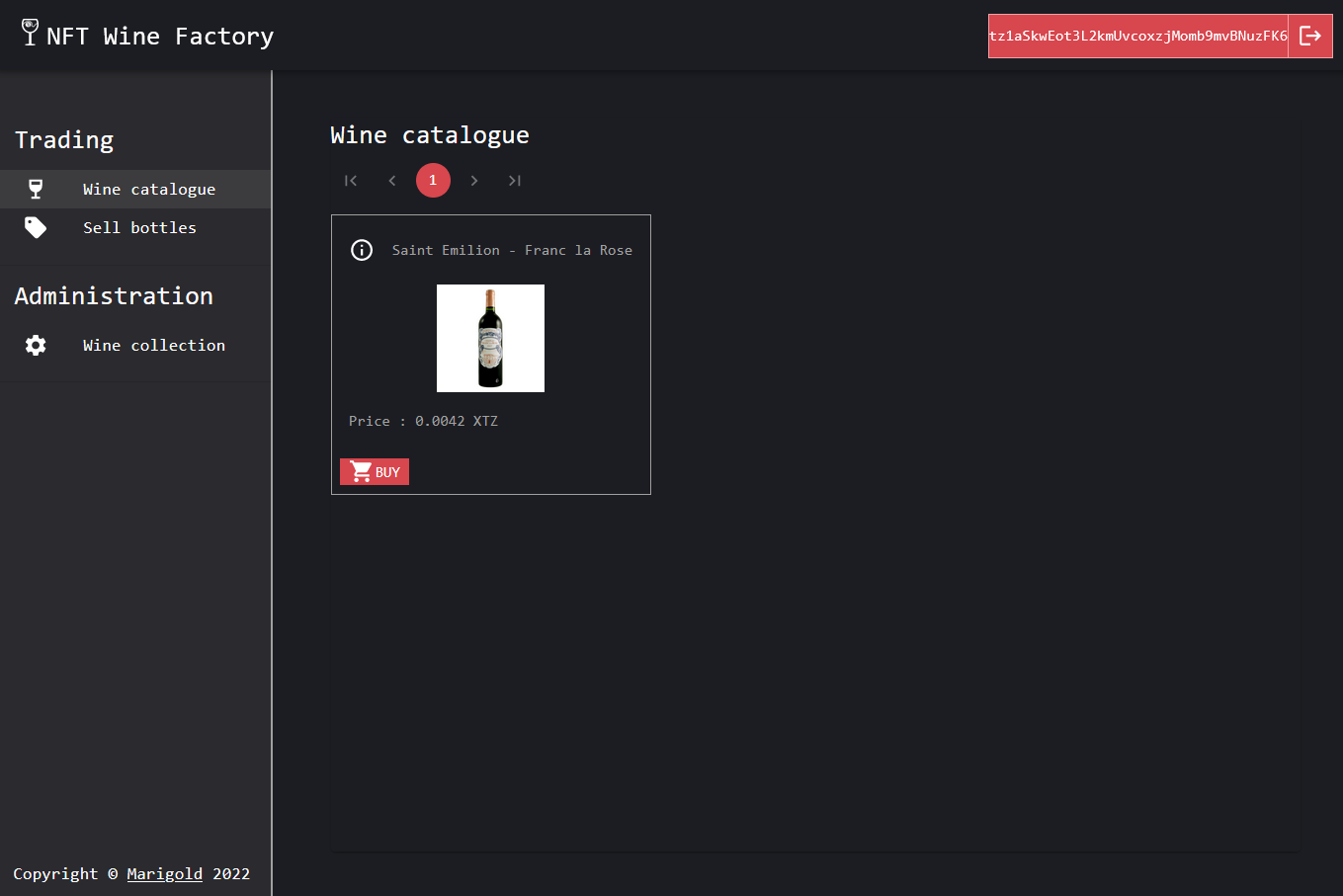
Task: Select the NFT Wine Factory header logo
Action: click(145, 36)
